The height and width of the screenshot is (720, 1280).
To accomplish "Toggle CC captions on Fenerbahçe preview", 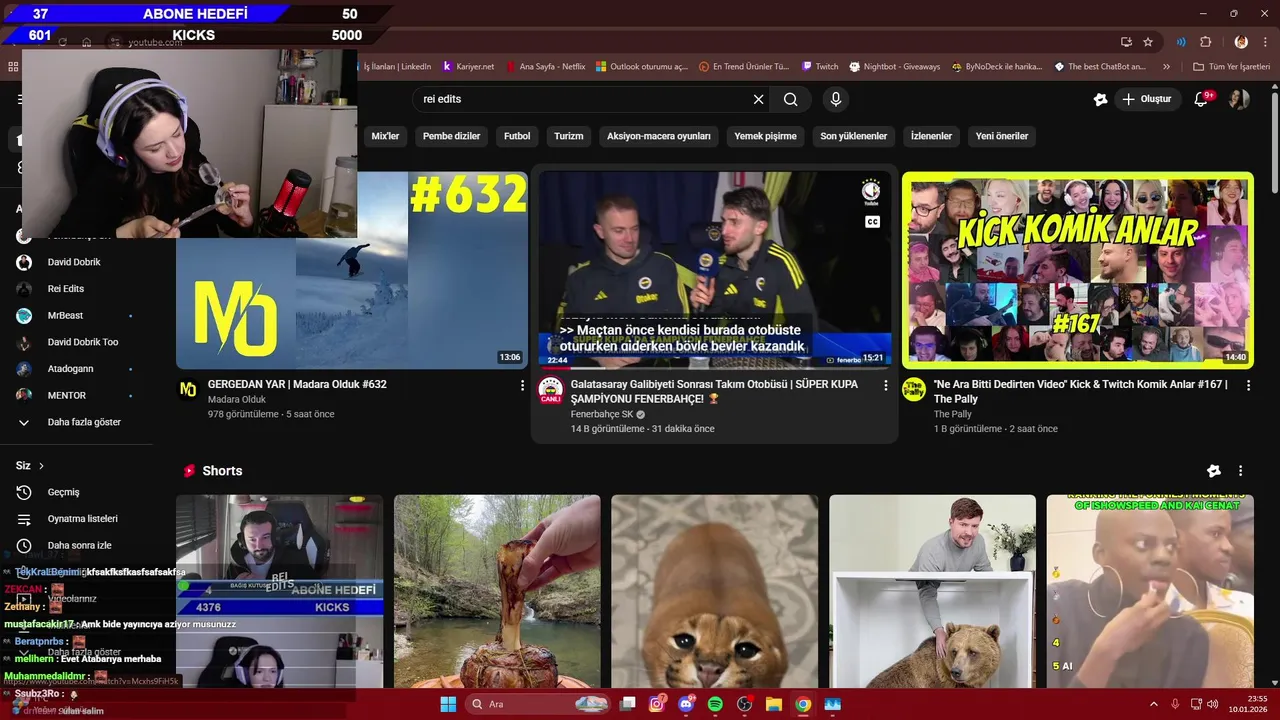I will [x=872, y=222].
